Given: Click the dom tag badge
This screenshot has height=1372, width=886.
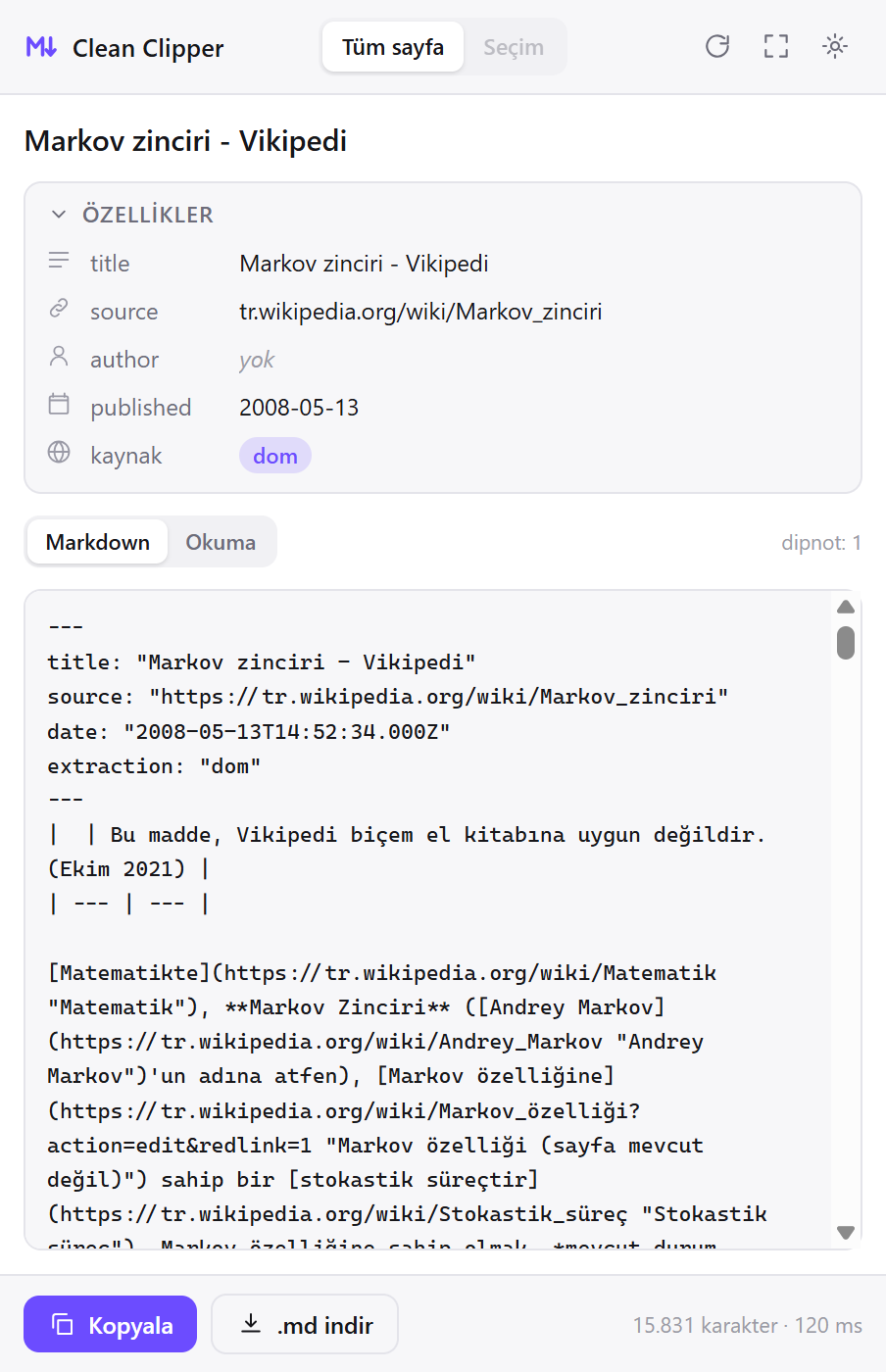Looking at the screenshot, I should 275,456.
